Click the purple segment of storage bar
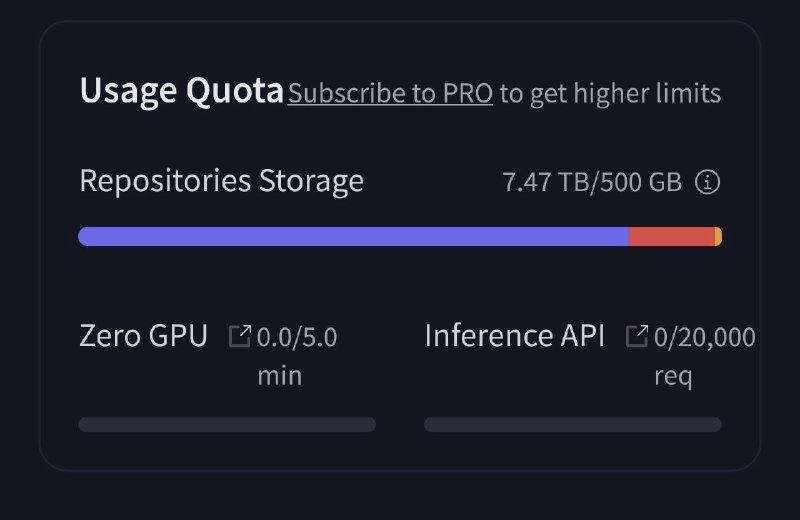 353,237
